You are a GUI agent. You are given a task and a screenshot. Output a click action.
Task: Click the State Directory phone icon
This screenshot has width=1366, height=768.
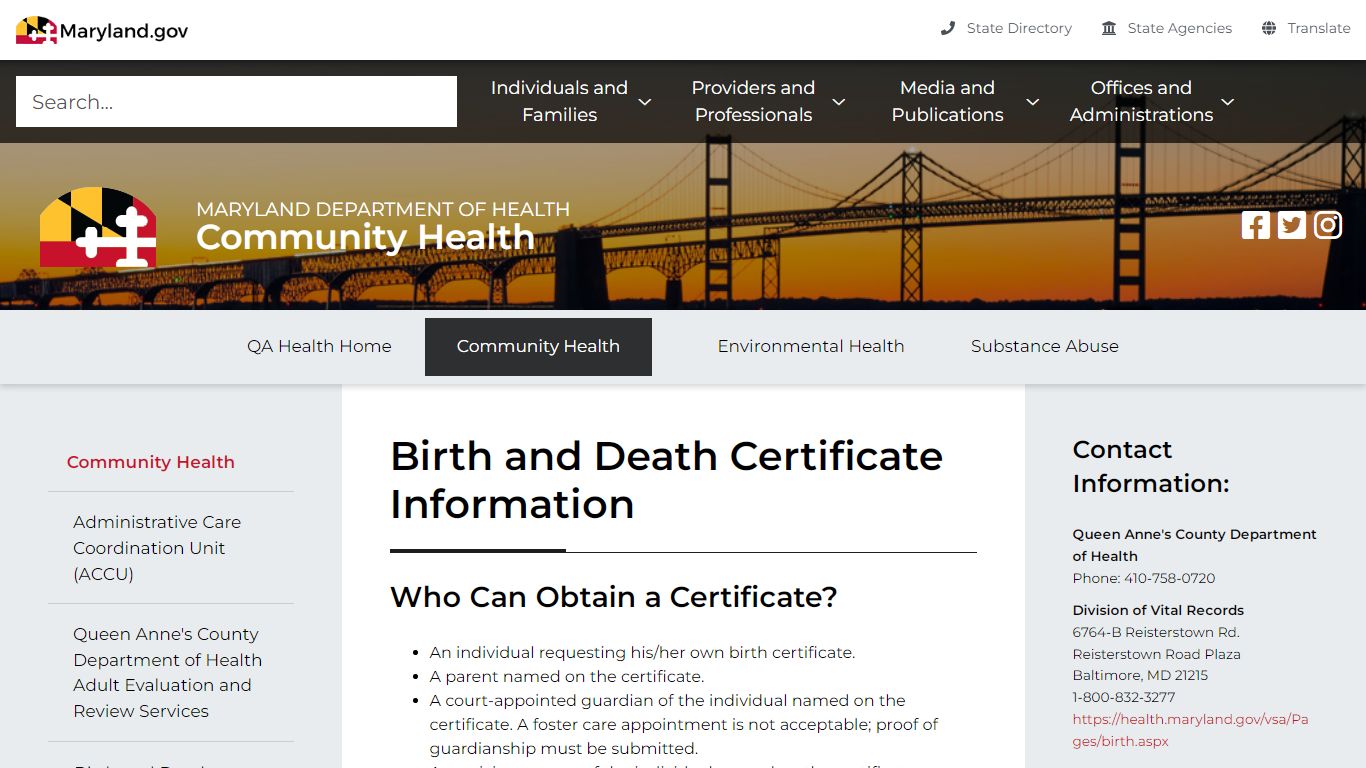[x=948, y=28]
